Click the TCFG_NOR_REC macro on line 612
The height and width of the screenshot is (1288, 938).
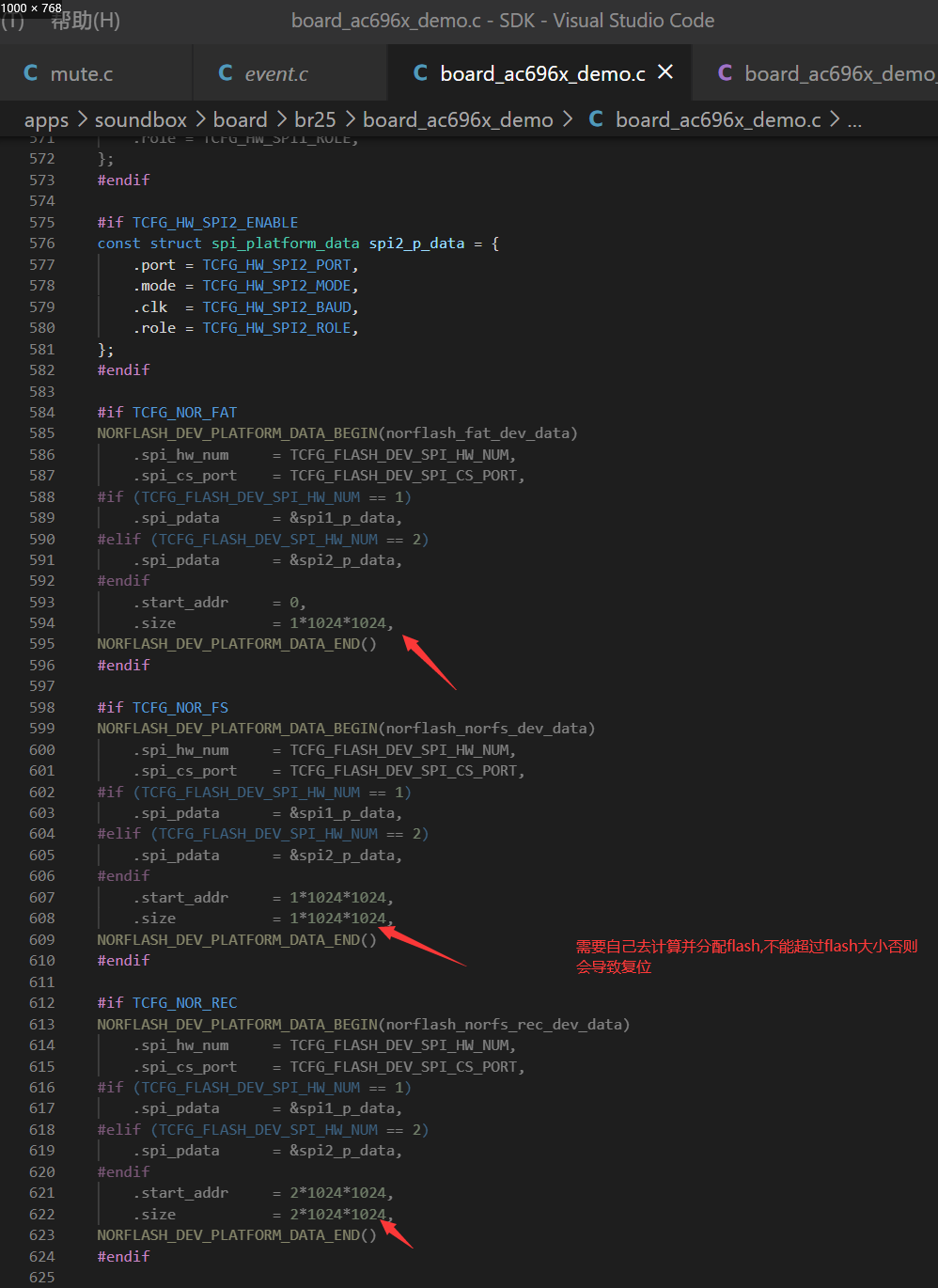click(x=184, y=1003)
